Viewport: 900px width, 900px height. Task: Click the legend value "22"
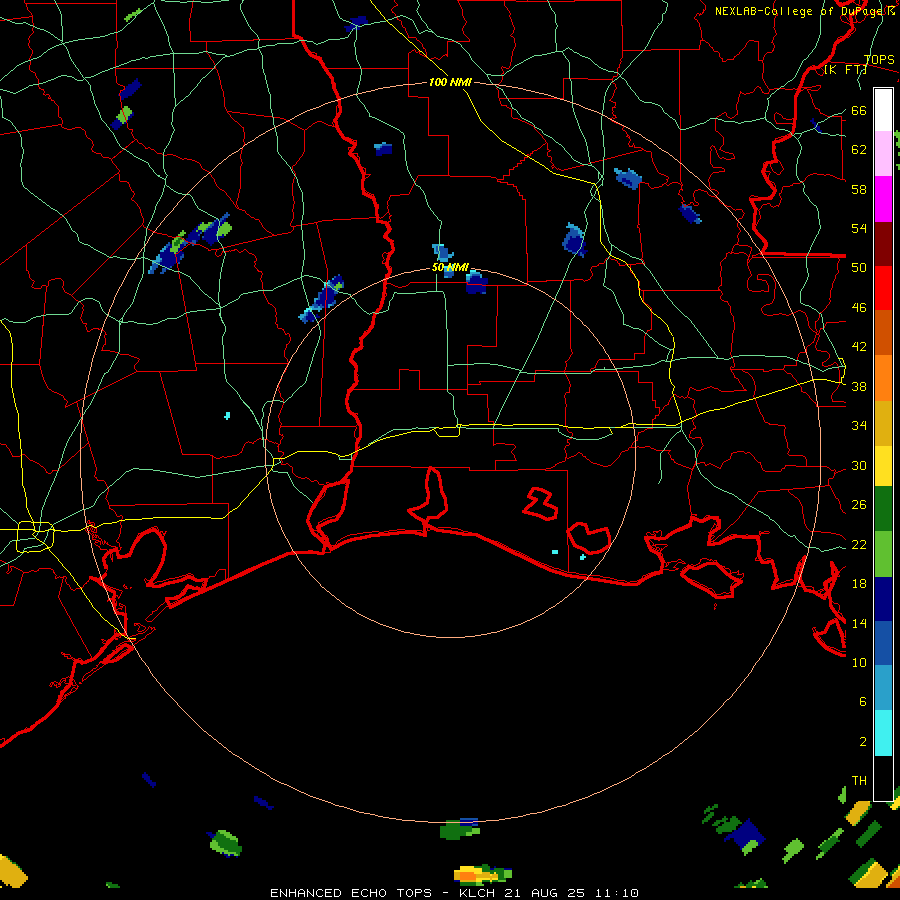[859, 544]
